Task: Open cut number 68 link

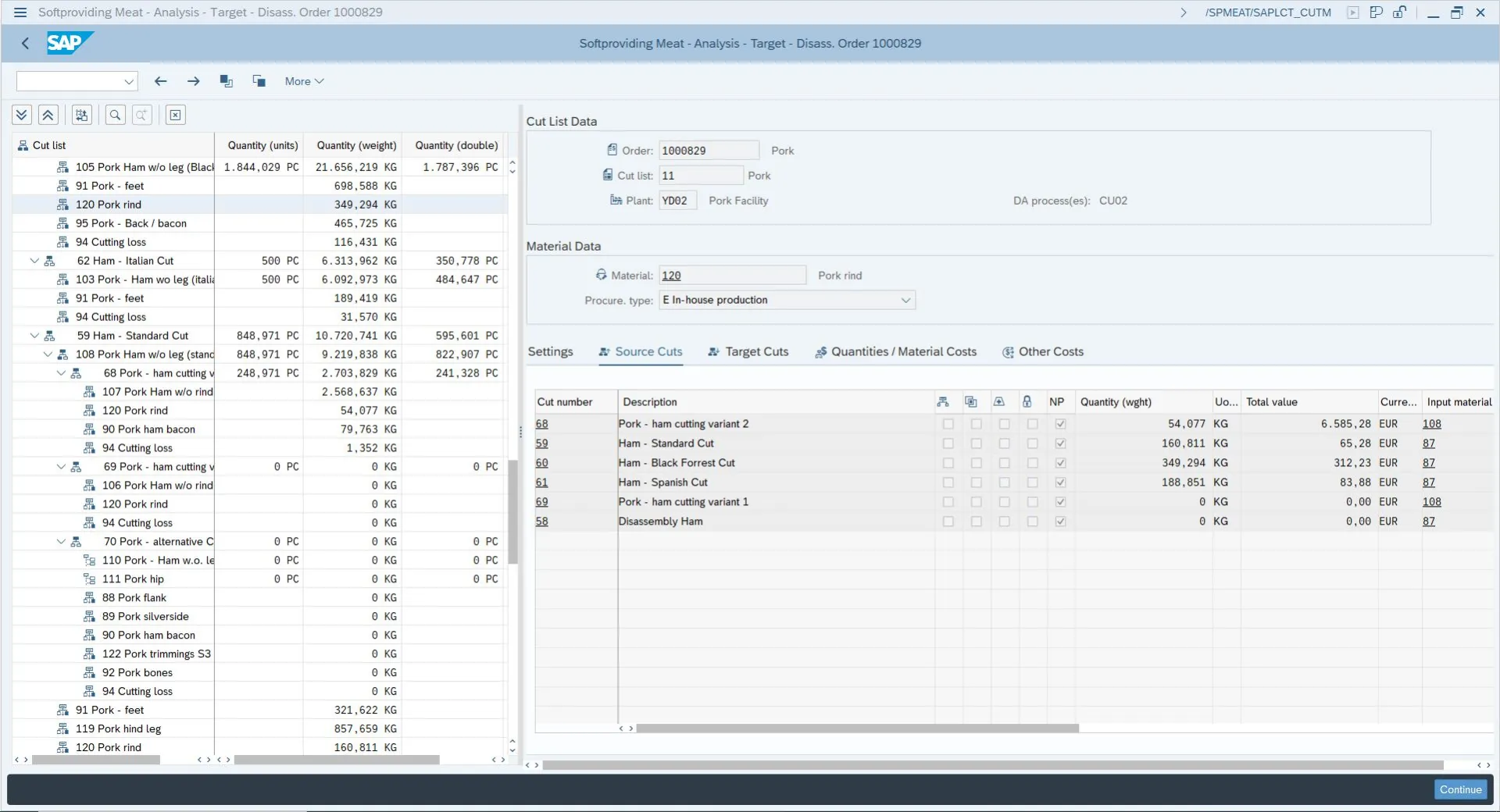Action: point(541,424)
